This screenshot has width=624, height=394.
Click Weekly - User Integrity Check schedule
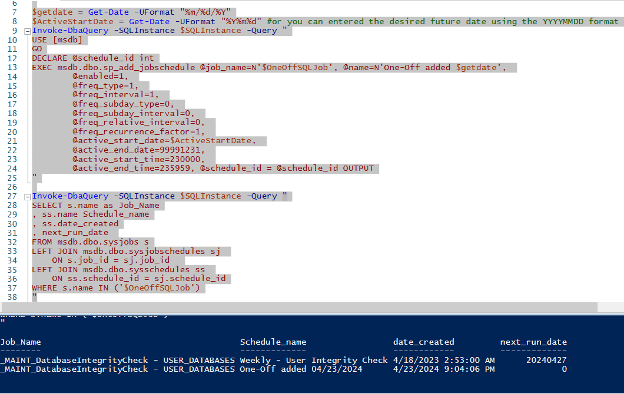pos(314,361)
